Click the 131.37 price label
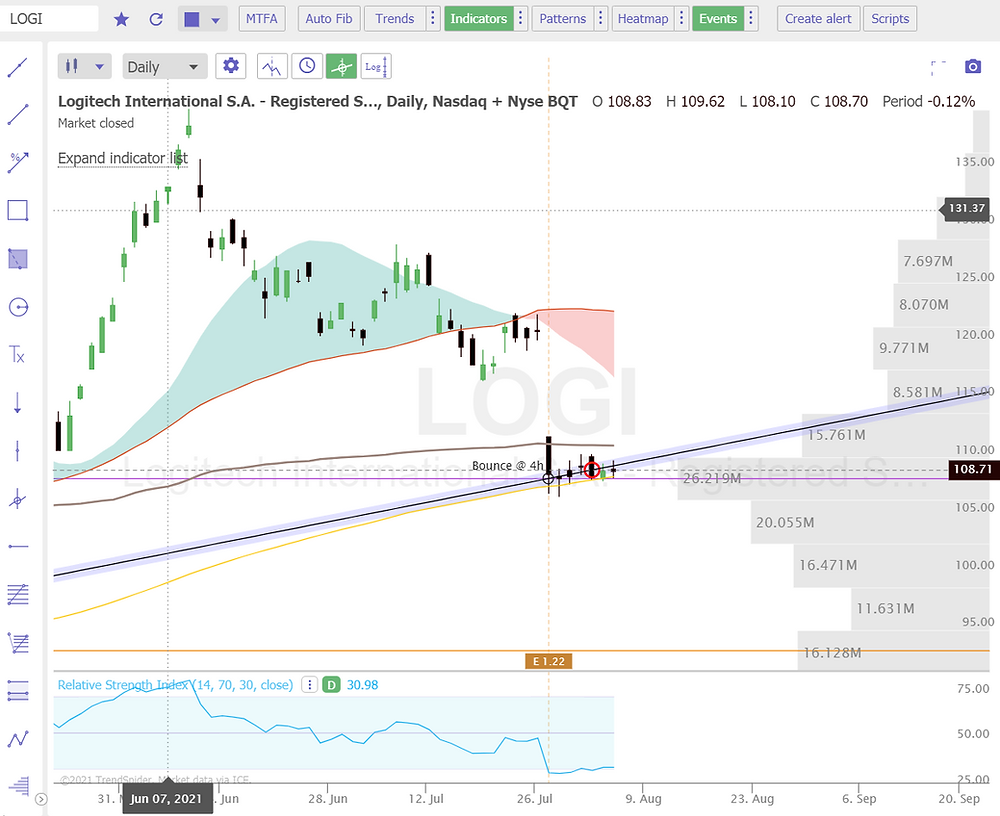1000x816 pixels. [967, 208]
